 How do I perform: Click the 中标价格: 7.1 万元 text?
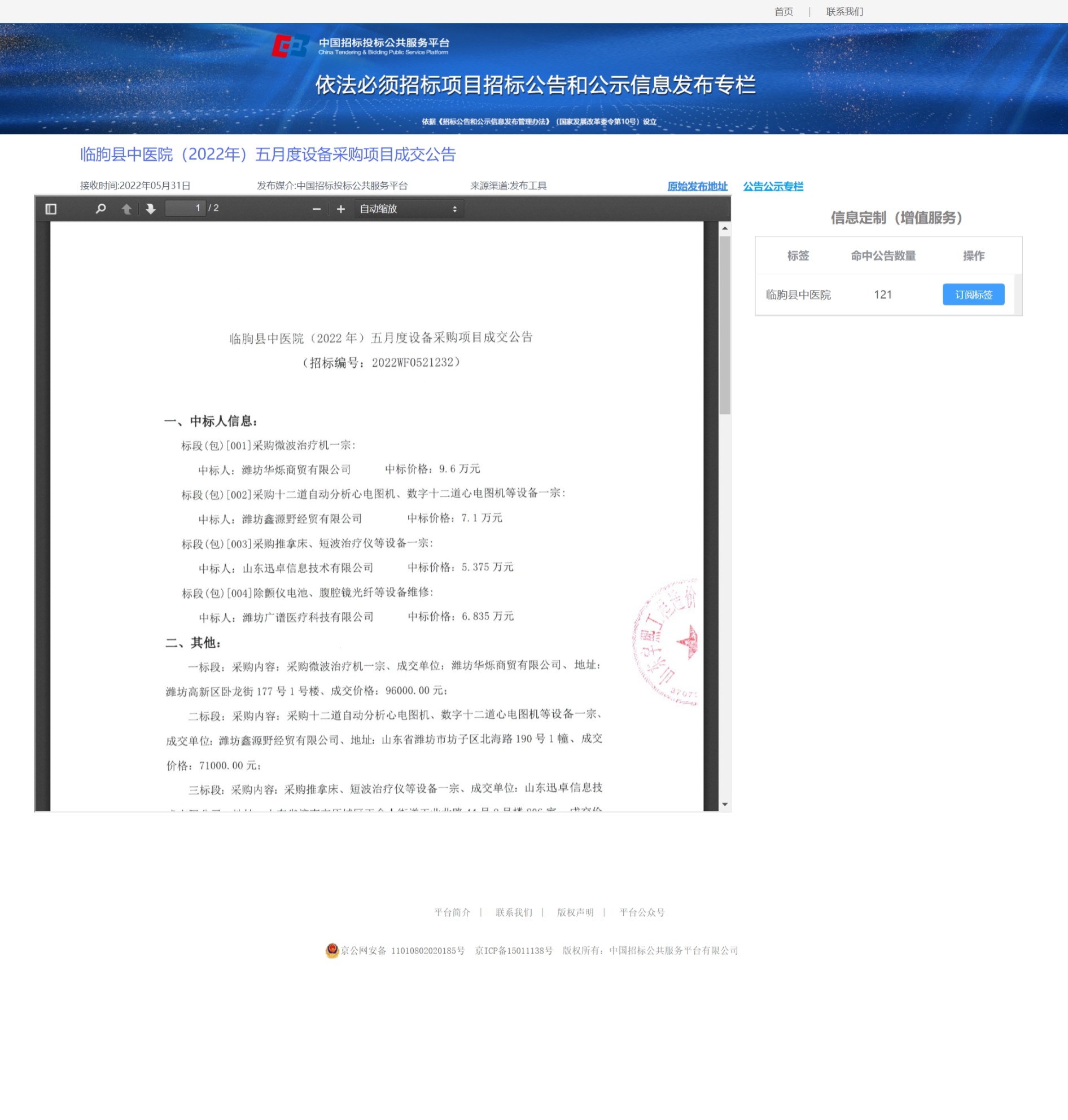[455, 518]
